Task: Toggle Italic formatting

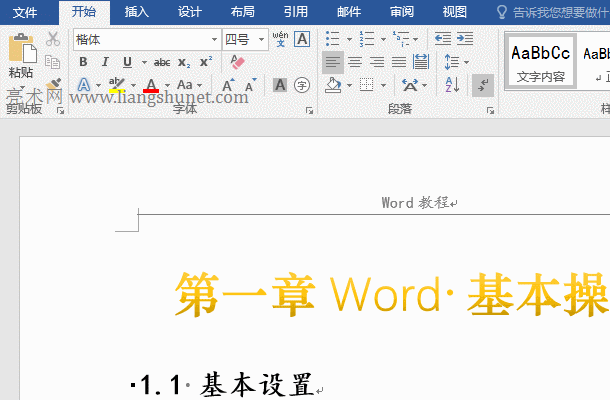Action: 105,62
